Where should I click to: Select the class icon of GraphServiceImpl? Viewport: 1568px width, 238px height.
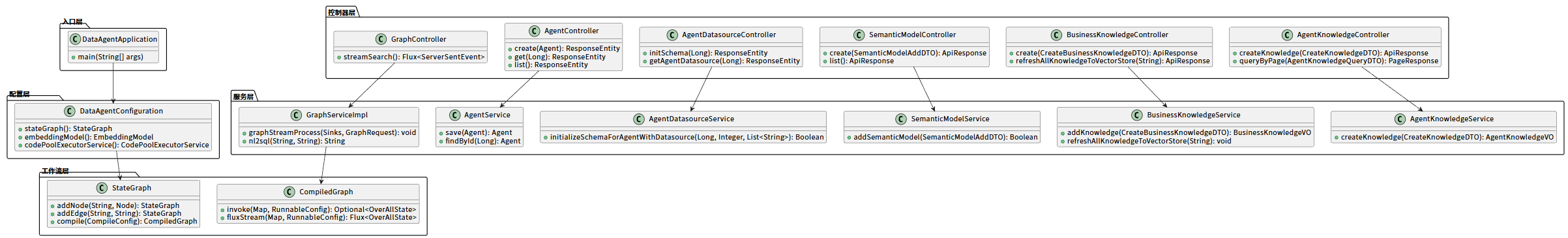(297, 115)
